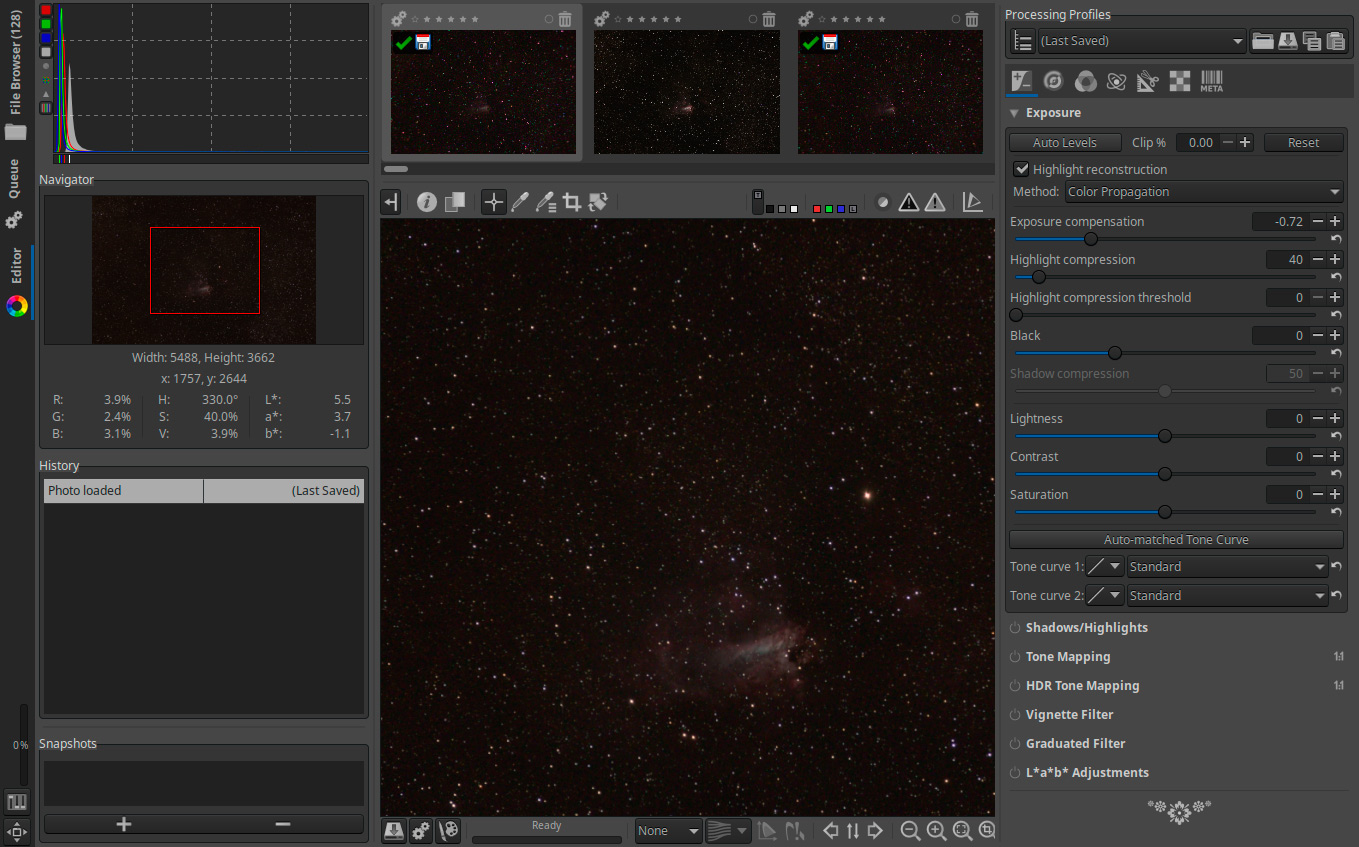Click the Auto Levels button
The width and height of the screenshot is (1359, 847).
(x=1064, y=143)
